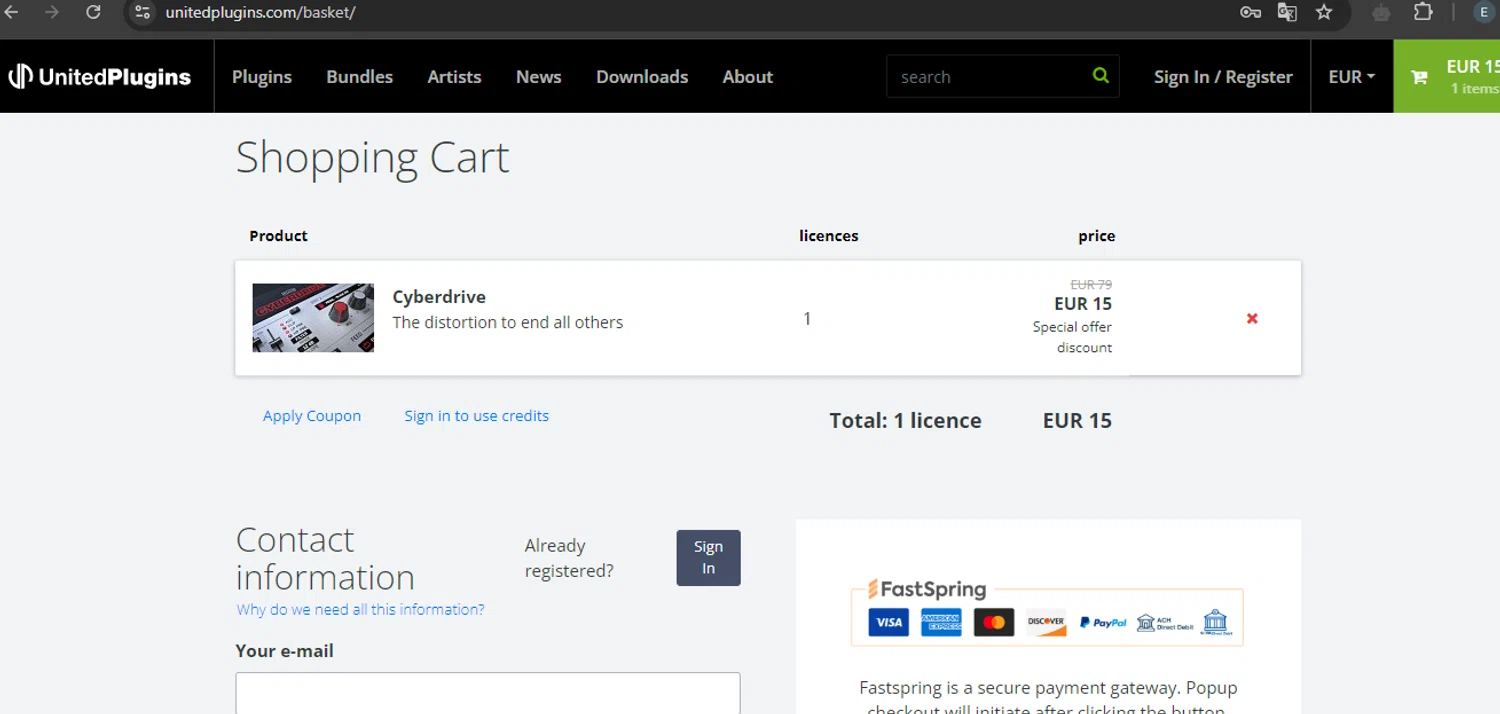Click the Discover payment icon

point(1046,622)
